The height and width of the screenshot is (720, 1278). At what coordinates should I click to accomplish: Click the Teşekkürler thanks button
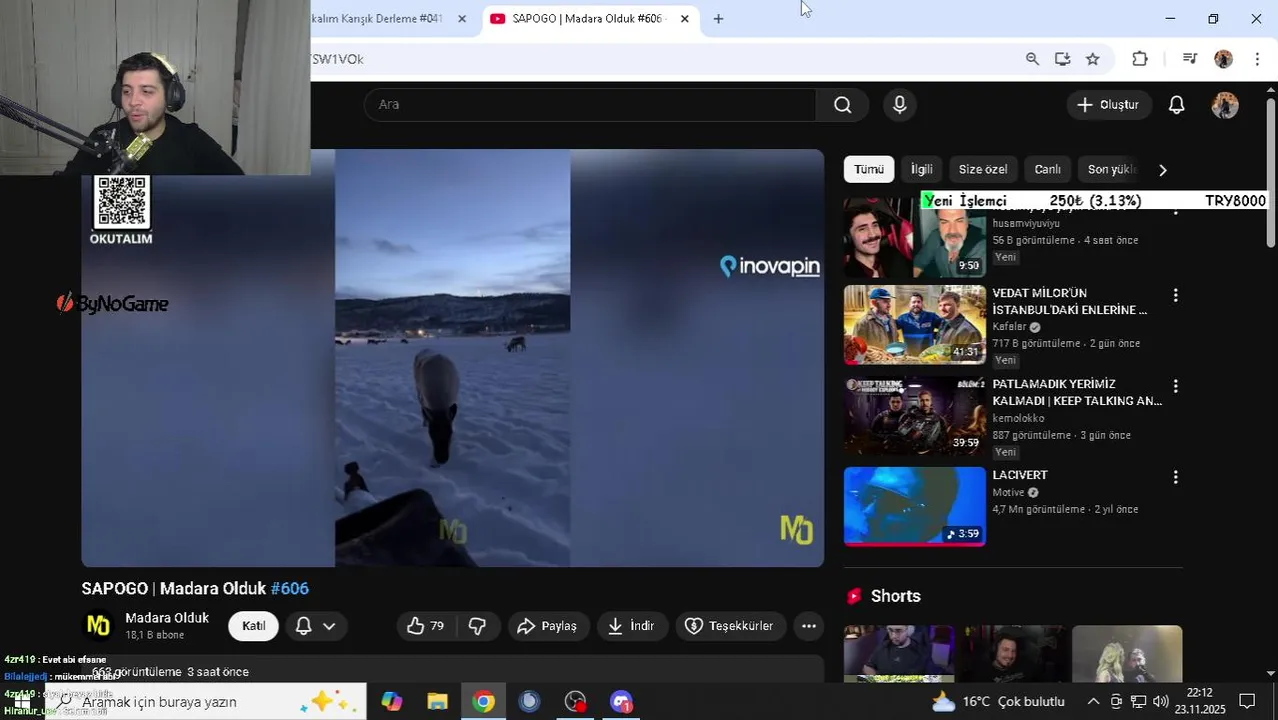(730, 626)
